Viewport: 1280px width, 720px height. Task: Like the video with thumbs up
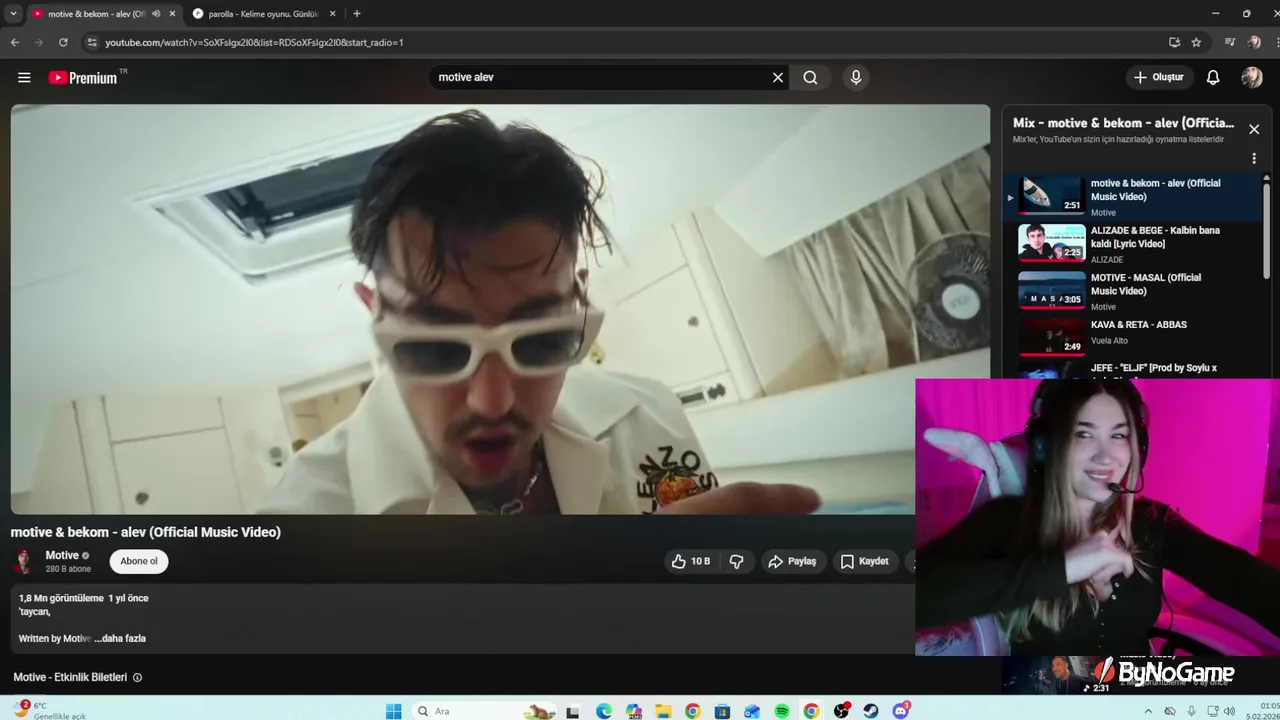coord(691,561)
